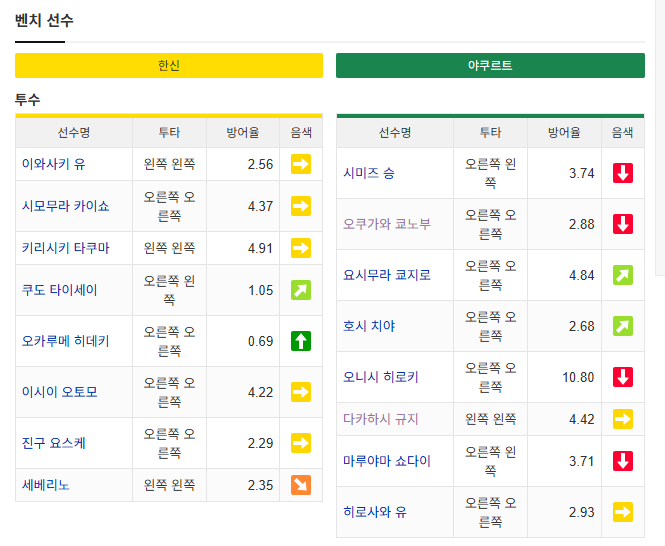Screen dimensions: 665x546
Task: Click the green arrow icon for 호시 치야
Action: pos(623,326)
